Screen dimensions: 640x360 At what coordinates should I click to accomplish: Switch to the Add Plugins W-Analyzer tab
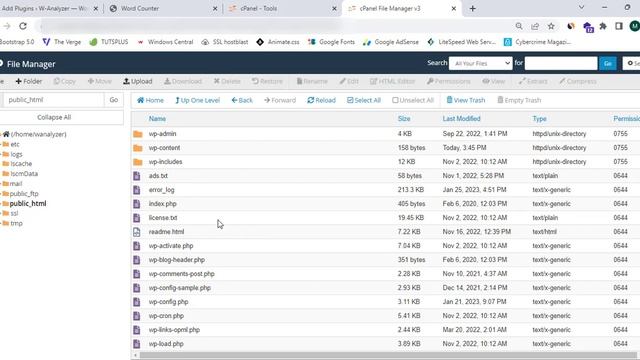(50, 8)
